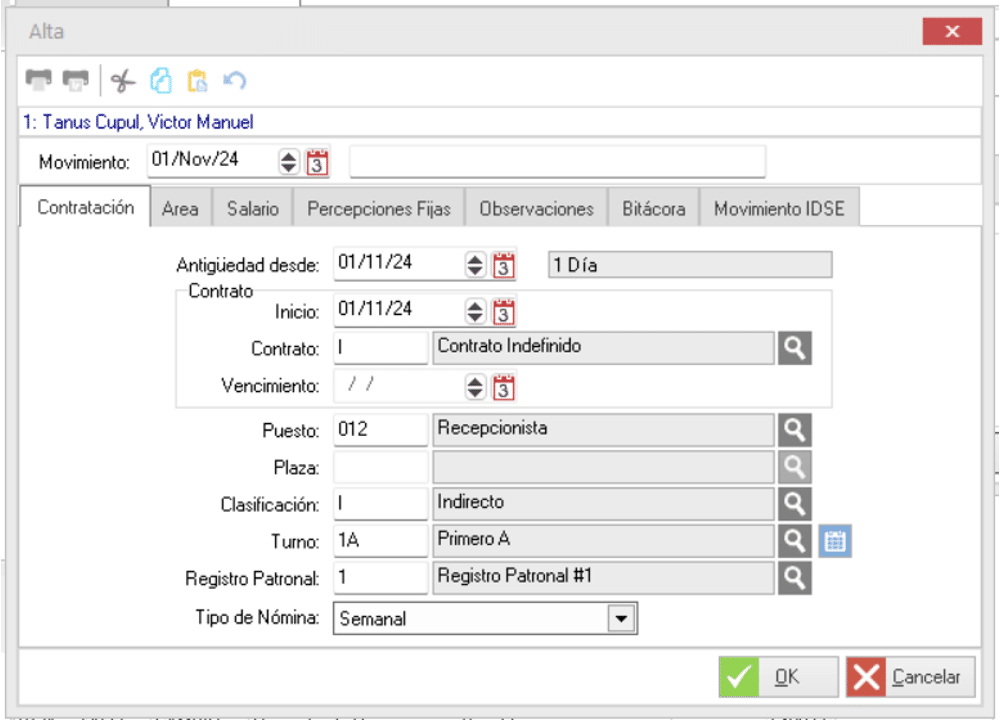The width and height of the screenshot is (1000, 720).
Task: Search Puesto with magnifier icon
Action: coord(794,430)
